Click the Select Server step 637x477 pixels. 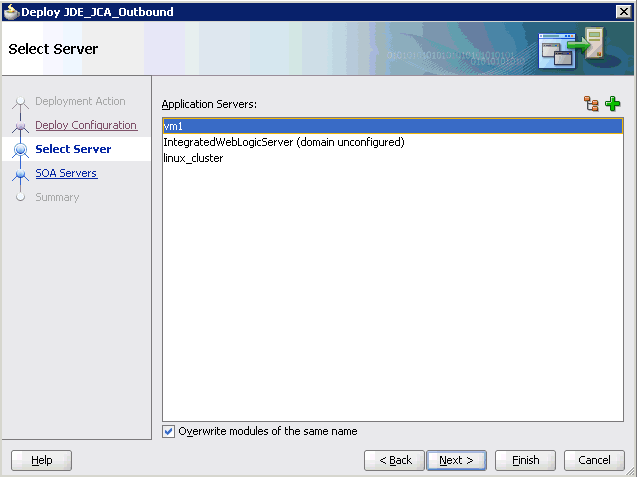pos(73,149)
